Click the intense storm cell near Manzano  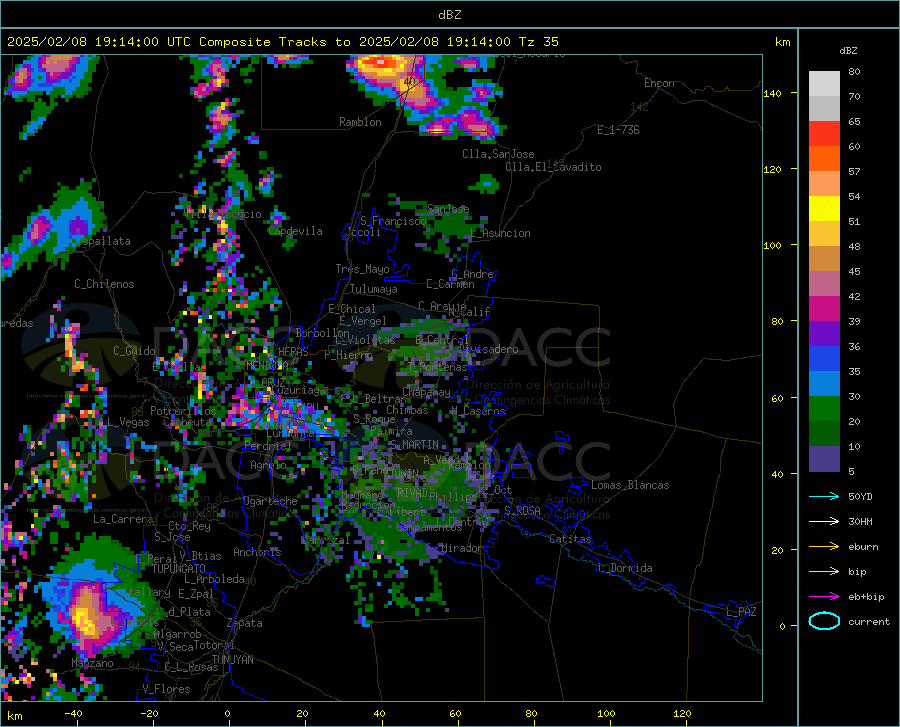coord(87,620)
